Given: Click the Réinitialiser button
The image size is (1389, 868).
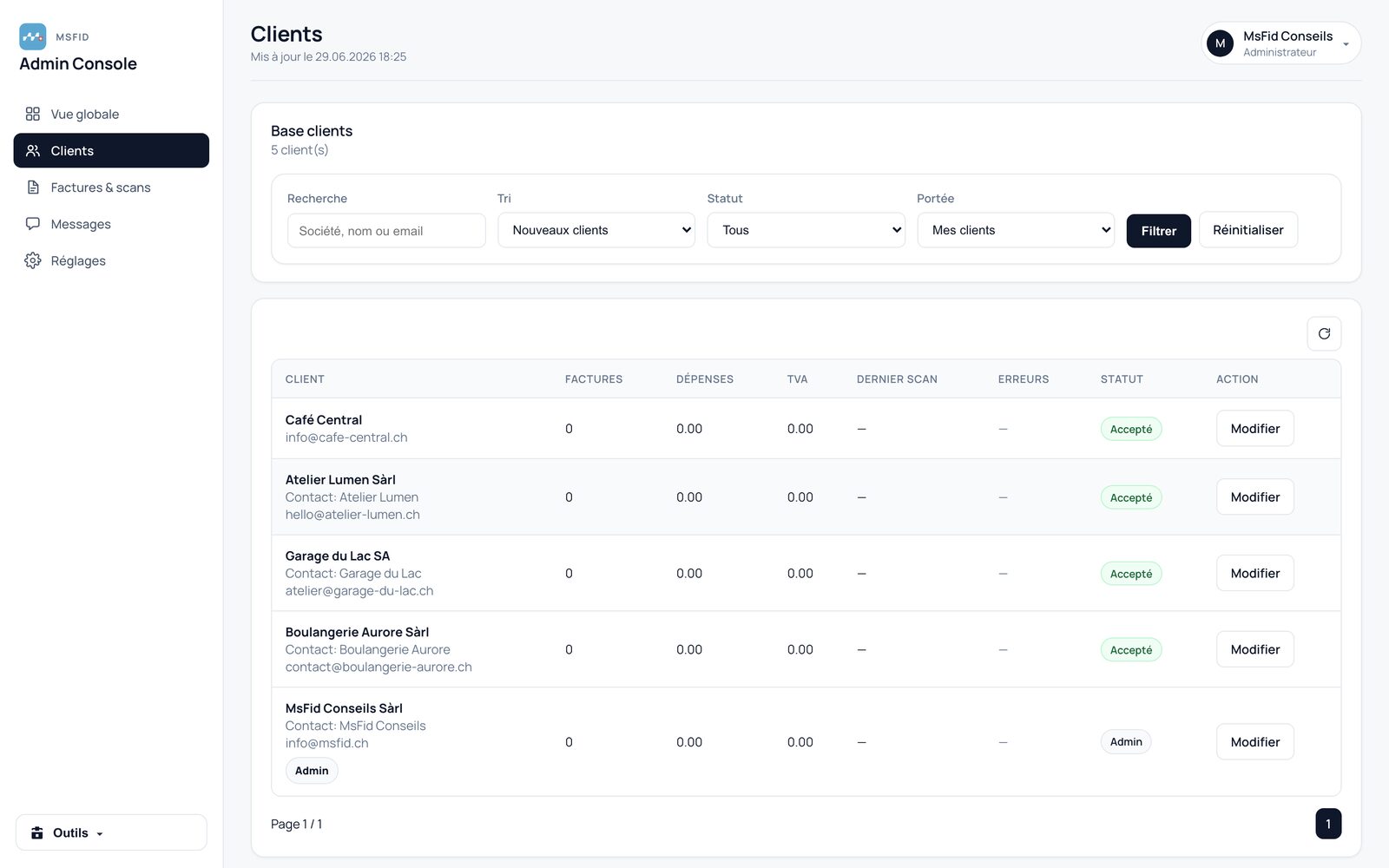Looking at the screenshot, I should tap(1247, 230).
